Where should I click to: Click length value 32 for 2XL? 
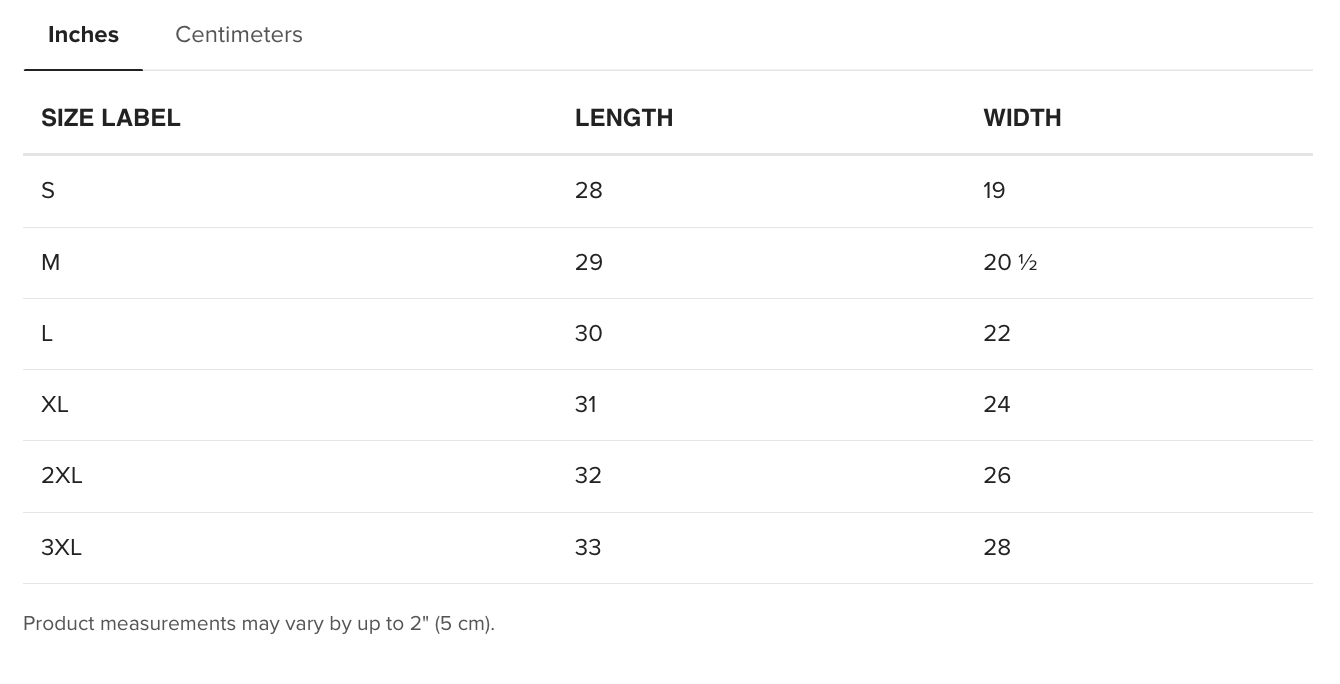pyautogui.click(x=589, y=476)
